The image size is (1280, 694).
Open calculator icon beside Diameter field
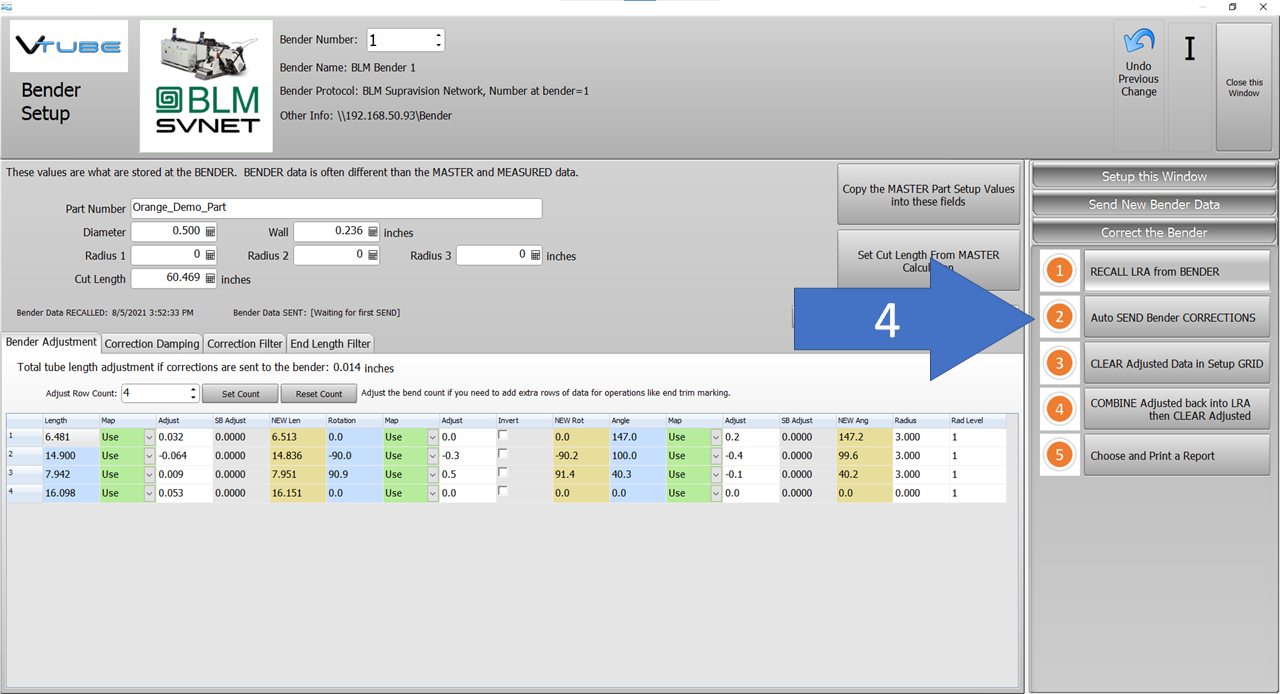tap(210, 231)
